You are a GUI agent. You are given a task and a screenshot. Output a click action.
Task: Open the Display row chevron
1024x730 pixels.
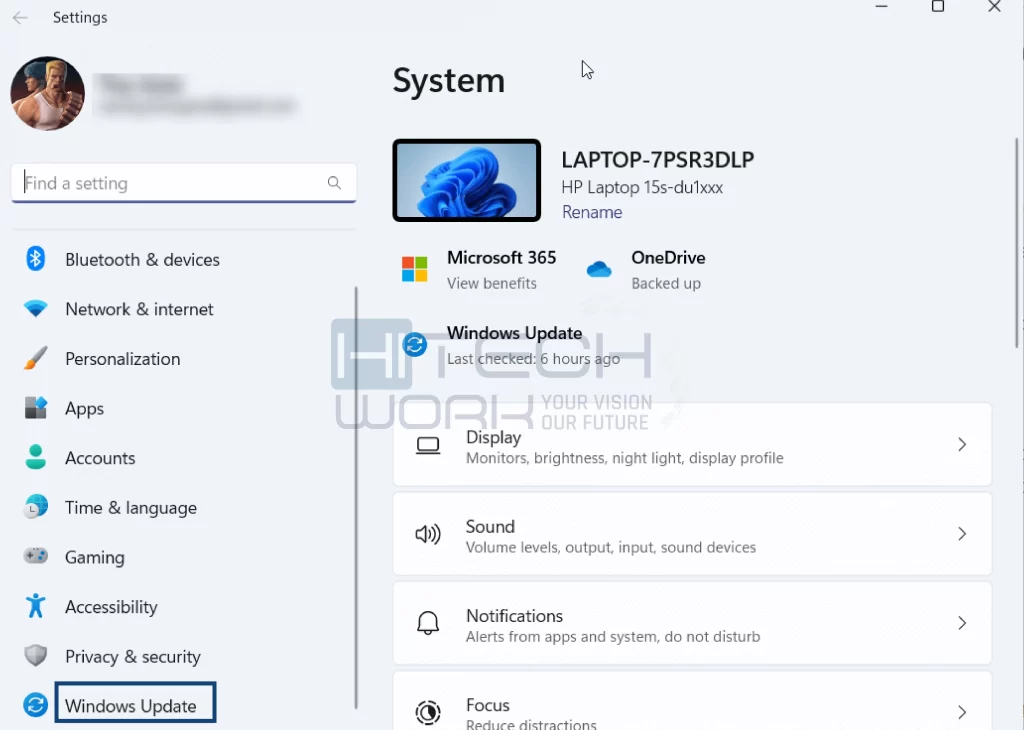coord(962,445)
